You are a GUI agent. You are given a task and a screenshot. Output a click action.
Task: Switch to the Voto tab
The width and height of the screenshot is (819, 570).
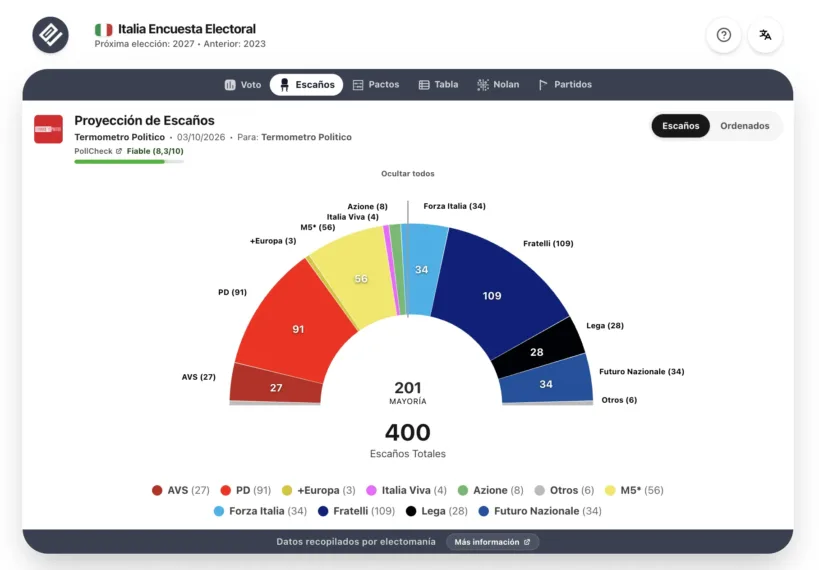pos(243,85)
